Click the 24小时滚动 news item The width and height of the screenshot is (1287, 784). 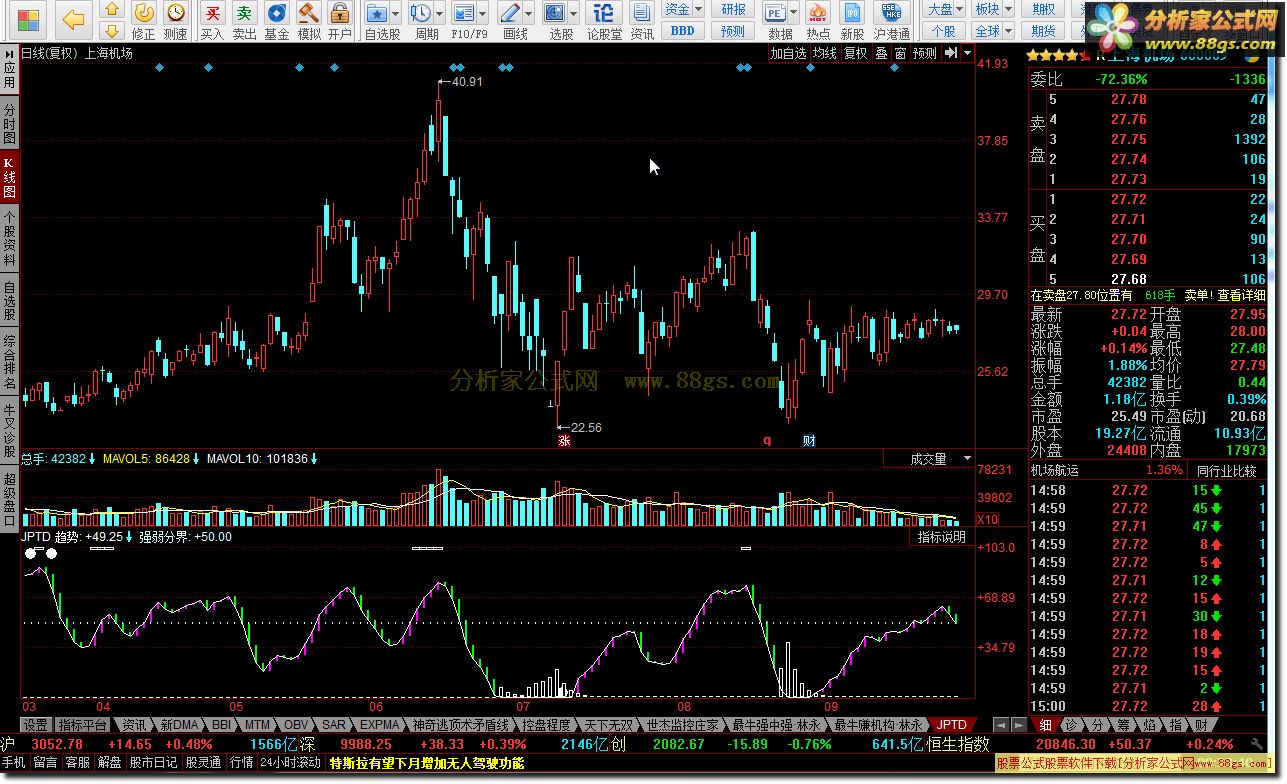(x=290, y=762)
